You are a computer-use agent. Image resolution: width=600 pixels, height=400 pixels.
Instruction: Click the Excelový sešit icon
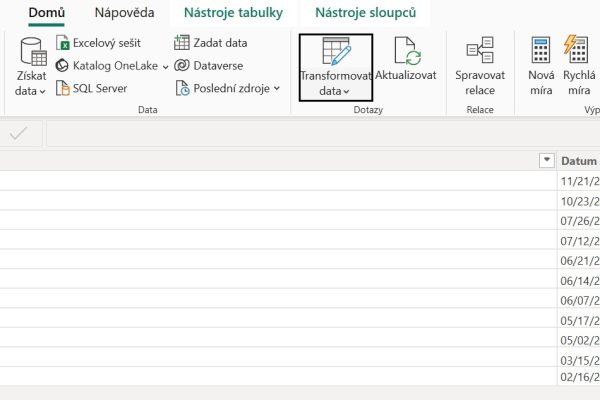coord(62,42)
